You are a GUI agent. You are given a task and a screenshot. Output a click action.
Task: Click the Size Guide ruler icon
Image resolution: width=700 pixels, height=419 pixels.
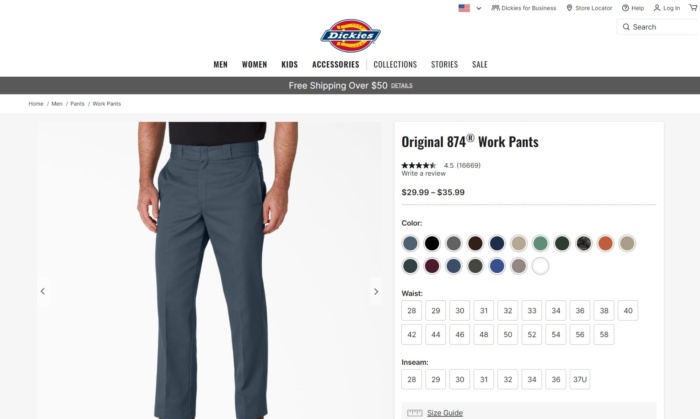(415, 413)
